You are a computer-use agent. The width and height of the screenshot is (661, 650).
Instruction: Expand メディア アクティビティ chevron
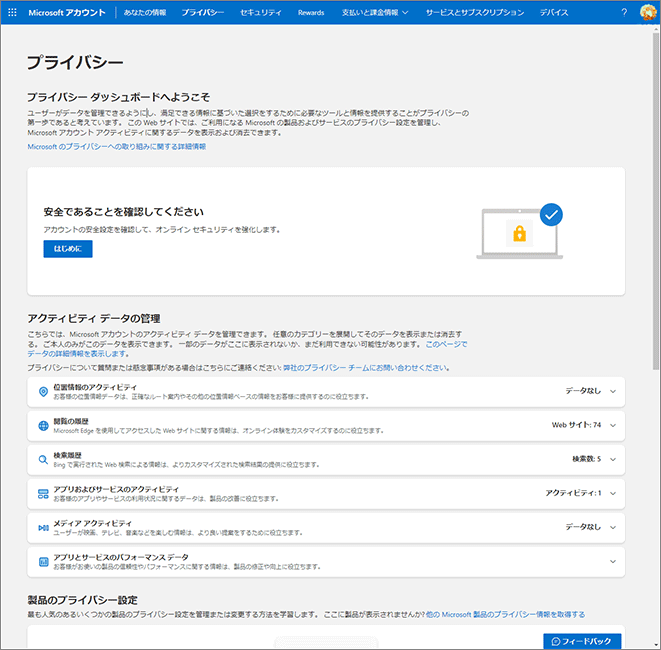click(x=613, y=527)
